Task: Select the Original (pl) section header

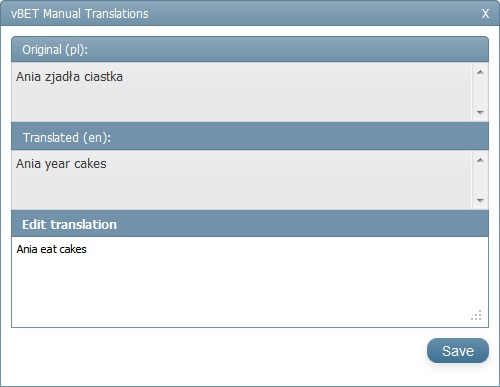Action: pyautogui.click(x=250, y=49)
